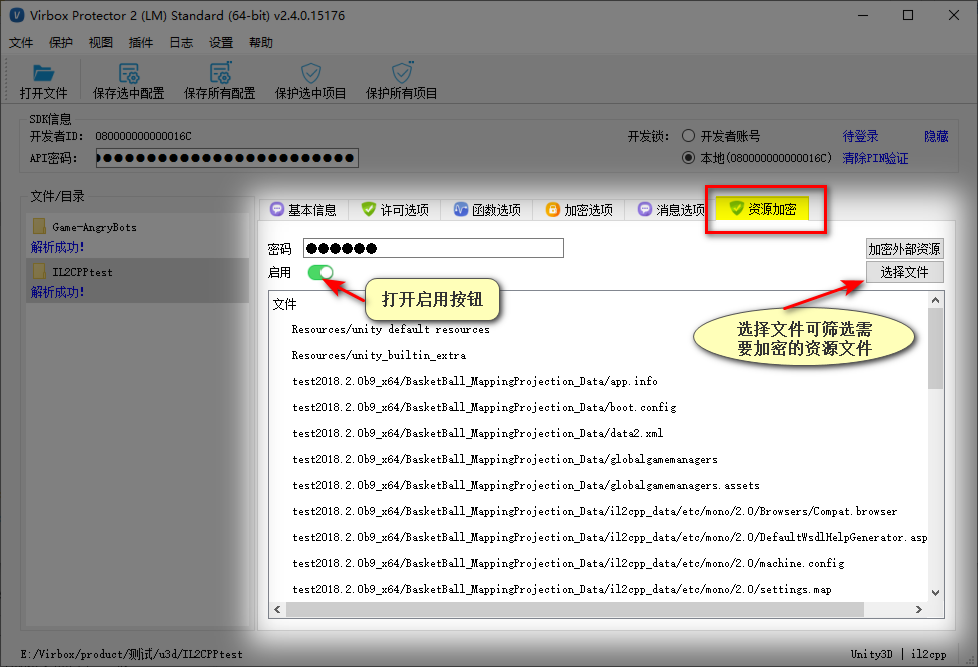Open the 视图 menu
The height and width of the screenshot is (667, 978).
point(100,42)
